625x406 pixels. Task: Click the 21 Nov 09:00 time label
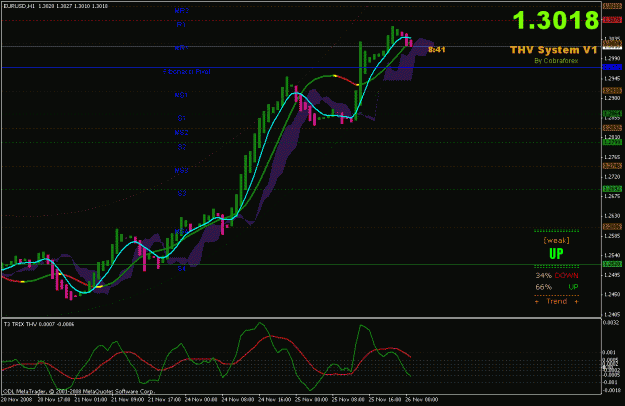coord(126,400)
